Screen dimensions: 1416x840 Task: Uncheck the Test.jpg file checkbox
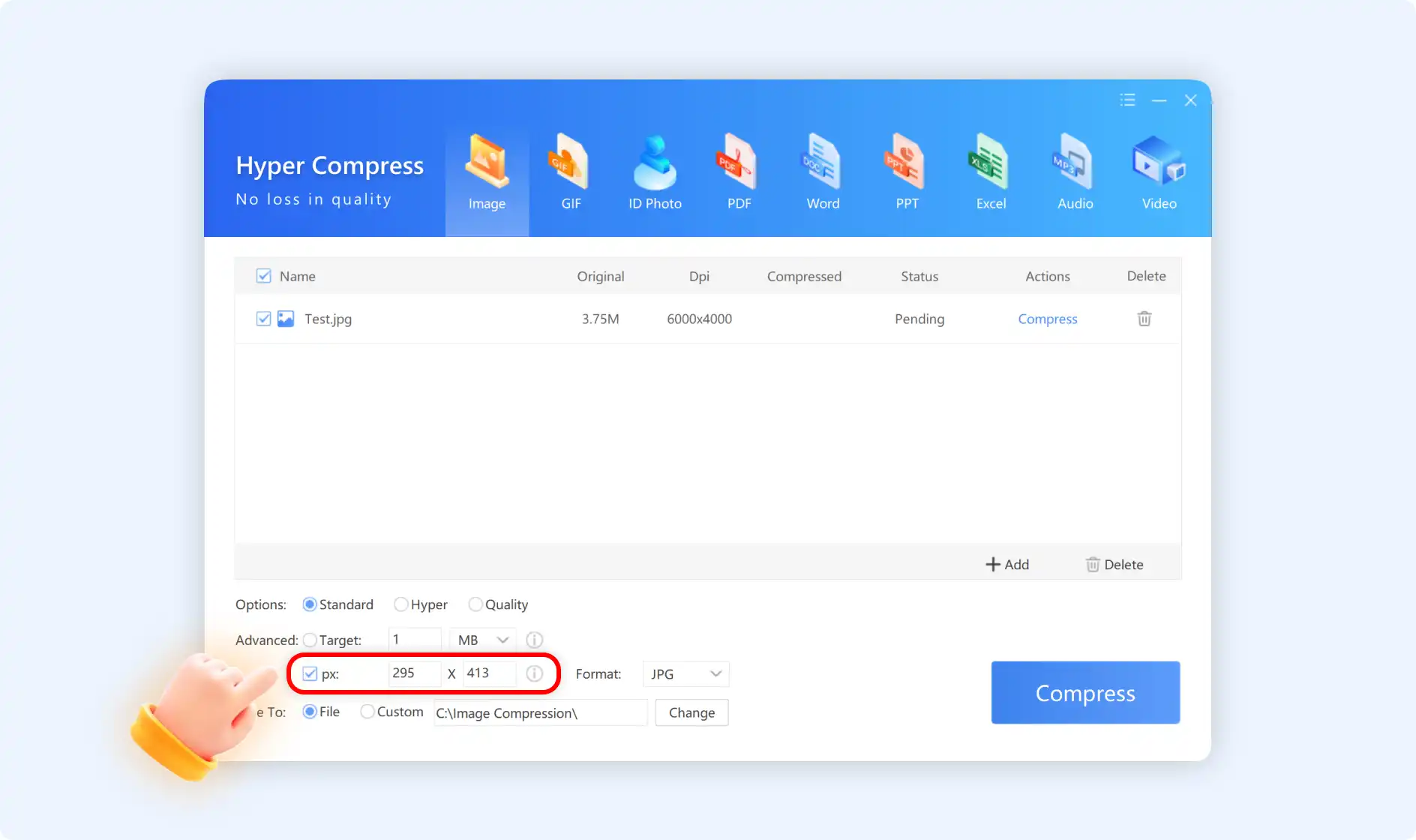(x=264, y=319)
